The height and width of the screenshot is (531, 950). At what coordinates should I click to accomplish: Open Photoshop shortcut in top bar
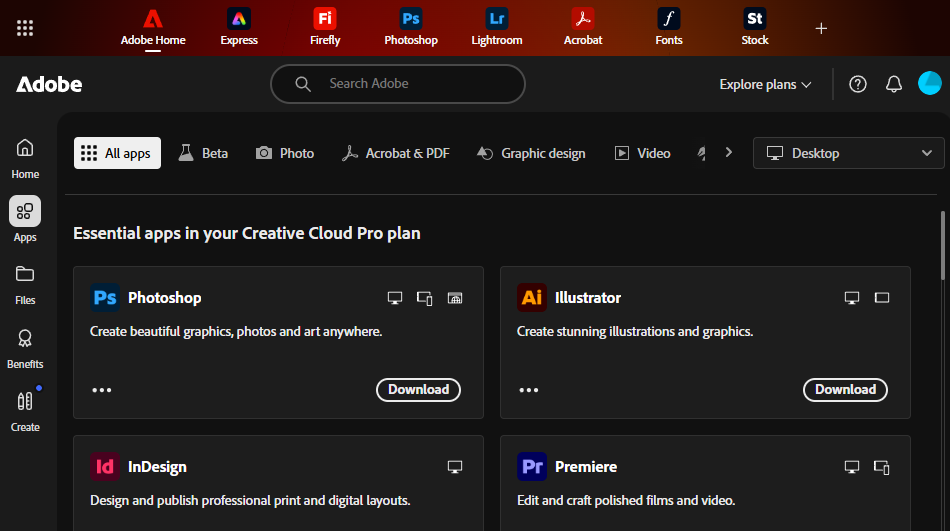(411, 28)
